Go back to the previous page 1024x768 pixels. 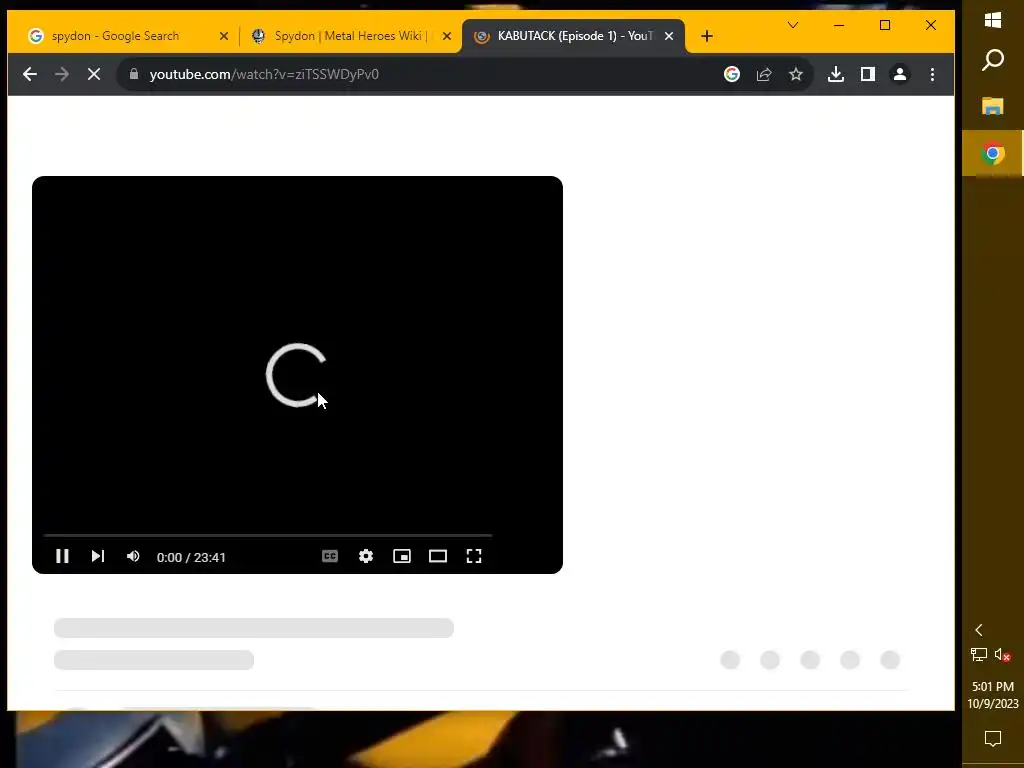pos(29,74)
